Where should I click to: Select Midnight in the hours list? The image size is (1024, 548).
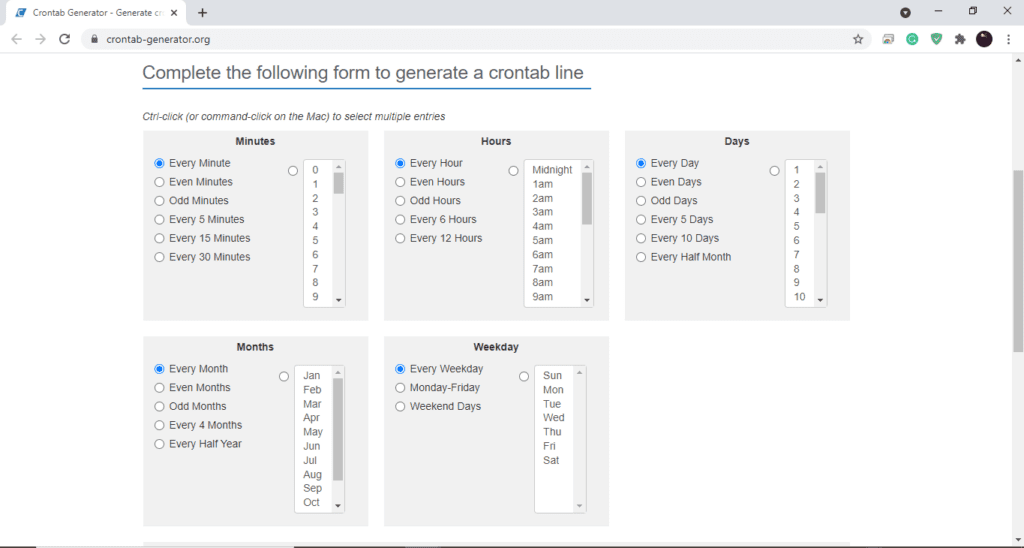552,170
